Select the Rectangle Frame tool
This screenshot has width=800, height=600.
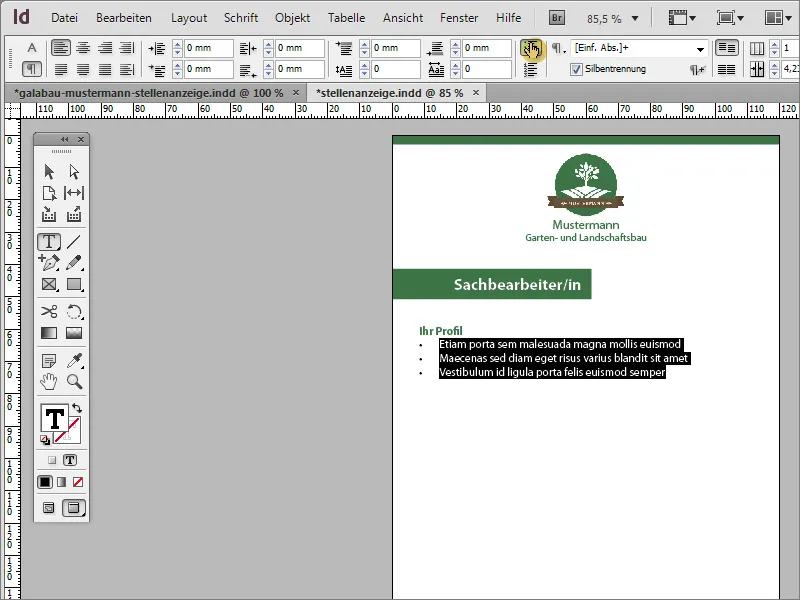[49, 284]
